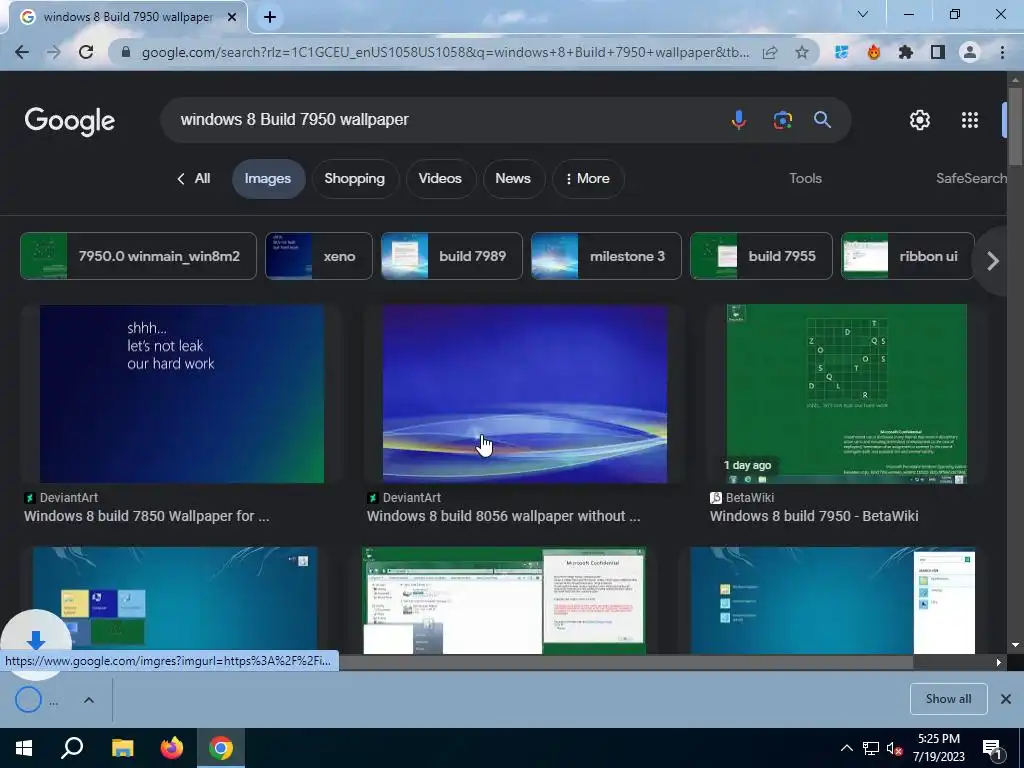This screenshot has width=1024, height=768.
Task: Open the green BetaWiki build 7950 image
Action: [846, 394]
